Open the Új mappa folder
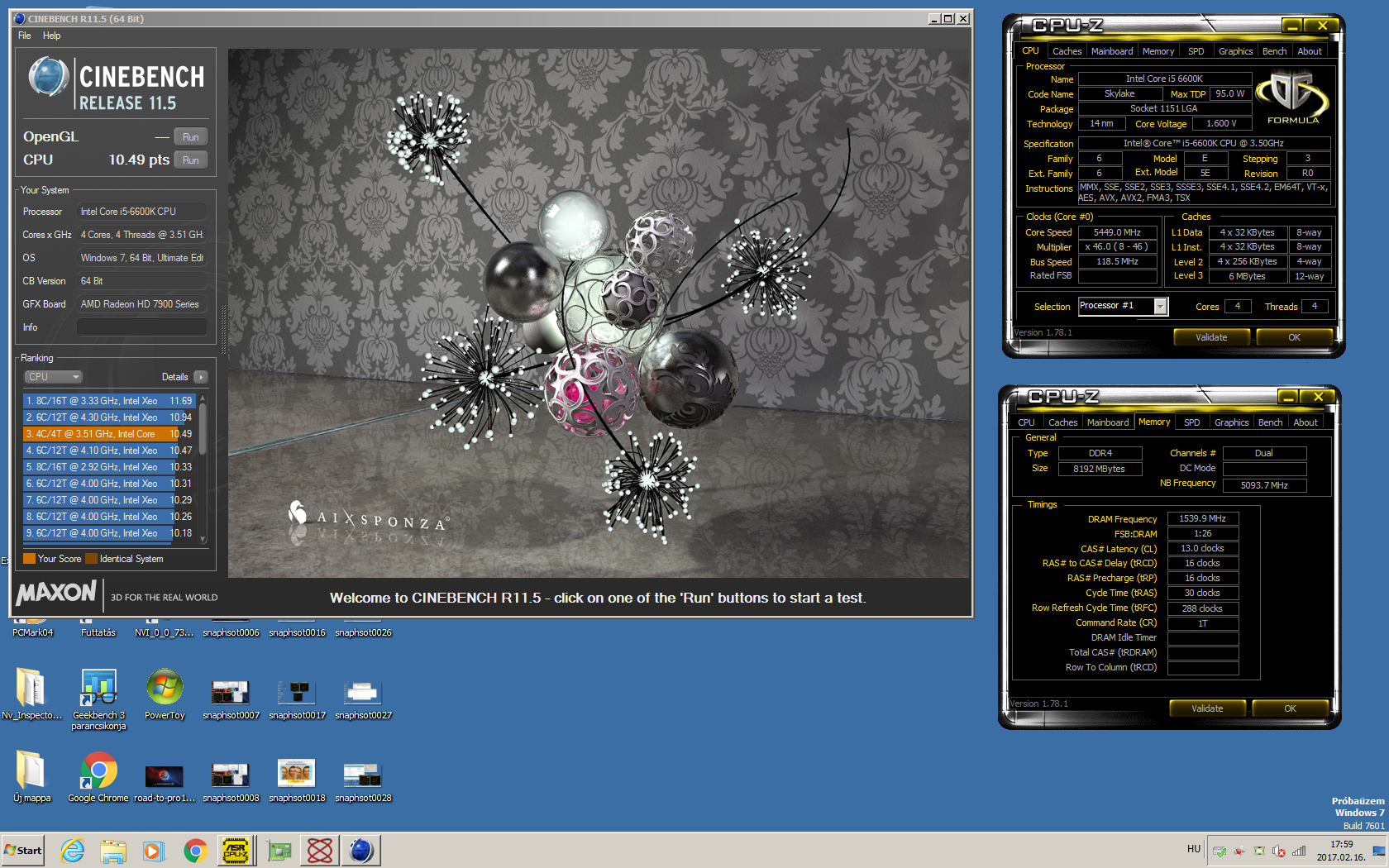Viewport: 1389px width, 868px height. [31, 777]
